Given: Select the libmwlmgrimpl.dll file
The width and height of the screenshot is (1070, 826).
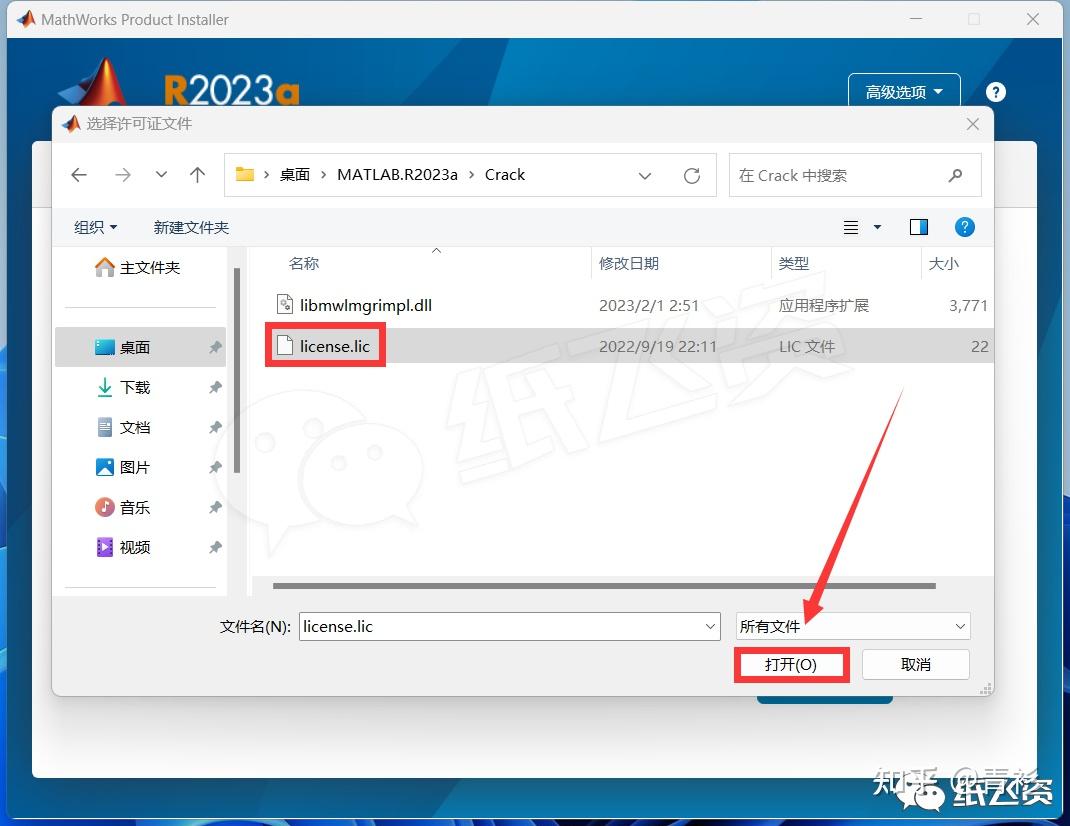Looking at the screenshot, I should pyautogui.click(x=366, y=305).
